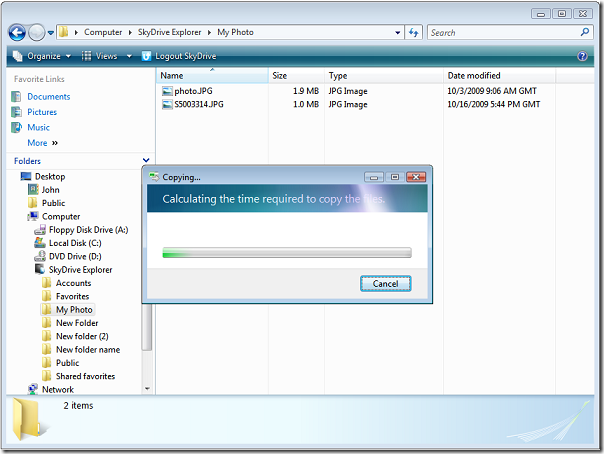This screenshot has height=454, width=604.
Task: Select SkyDrive Explorer in the address breadcrumb
Action: coord(169,32)
